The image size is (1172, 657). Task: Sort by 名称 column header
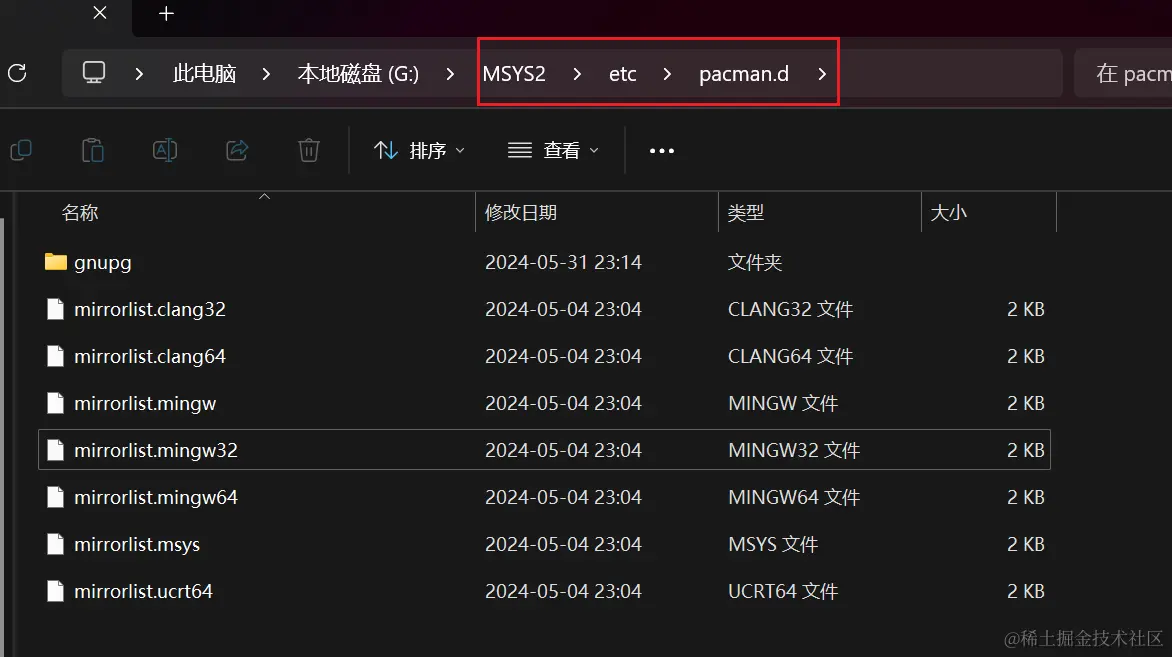click(80, 212)
